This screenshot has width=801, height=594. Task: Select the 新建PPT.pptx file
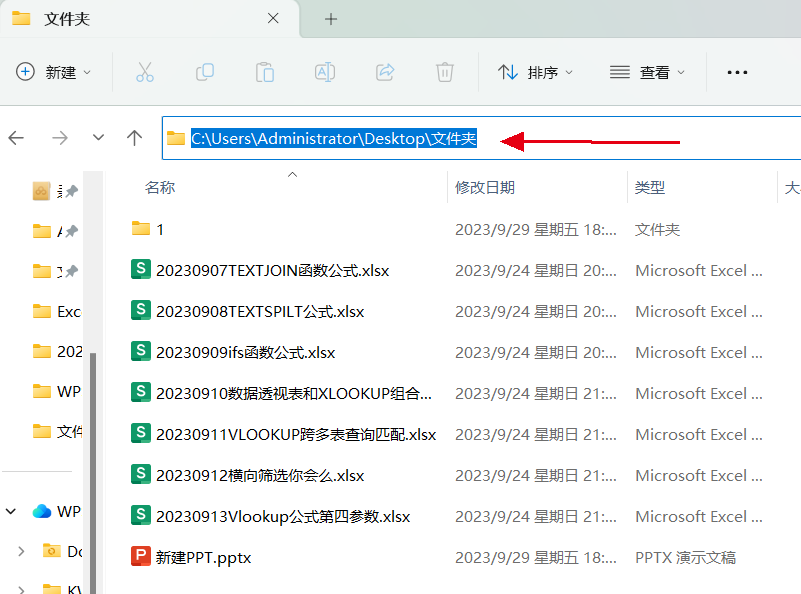[x=191, y=557]
